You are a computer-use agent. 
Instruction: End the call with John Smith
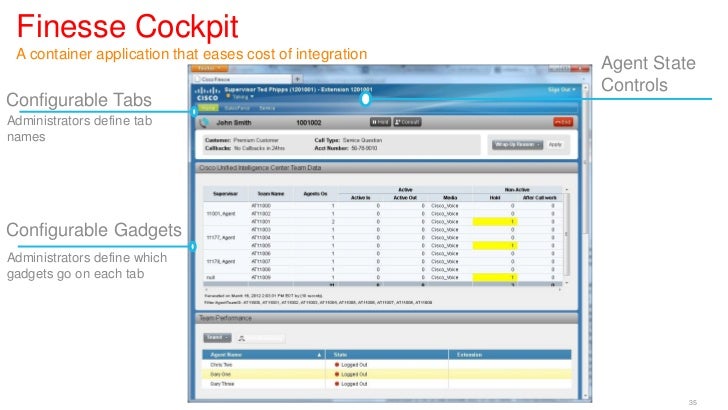[563, 122]
